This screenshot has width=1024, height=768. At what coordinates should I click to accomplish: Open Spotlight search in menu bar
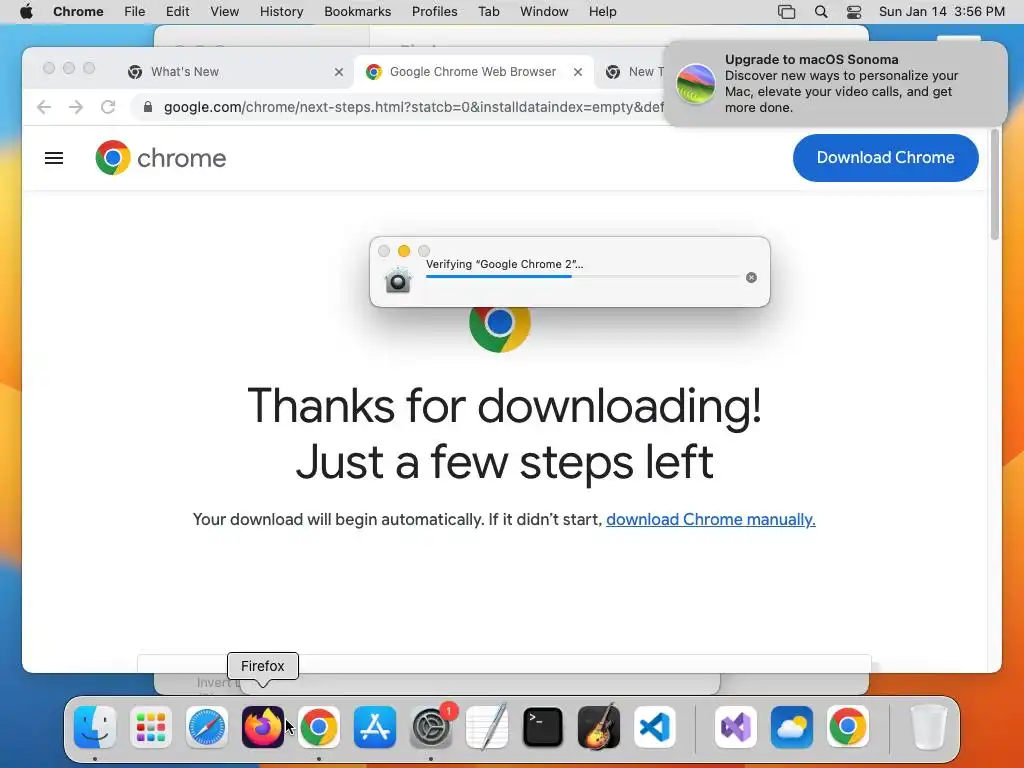[x=821, y=12]
